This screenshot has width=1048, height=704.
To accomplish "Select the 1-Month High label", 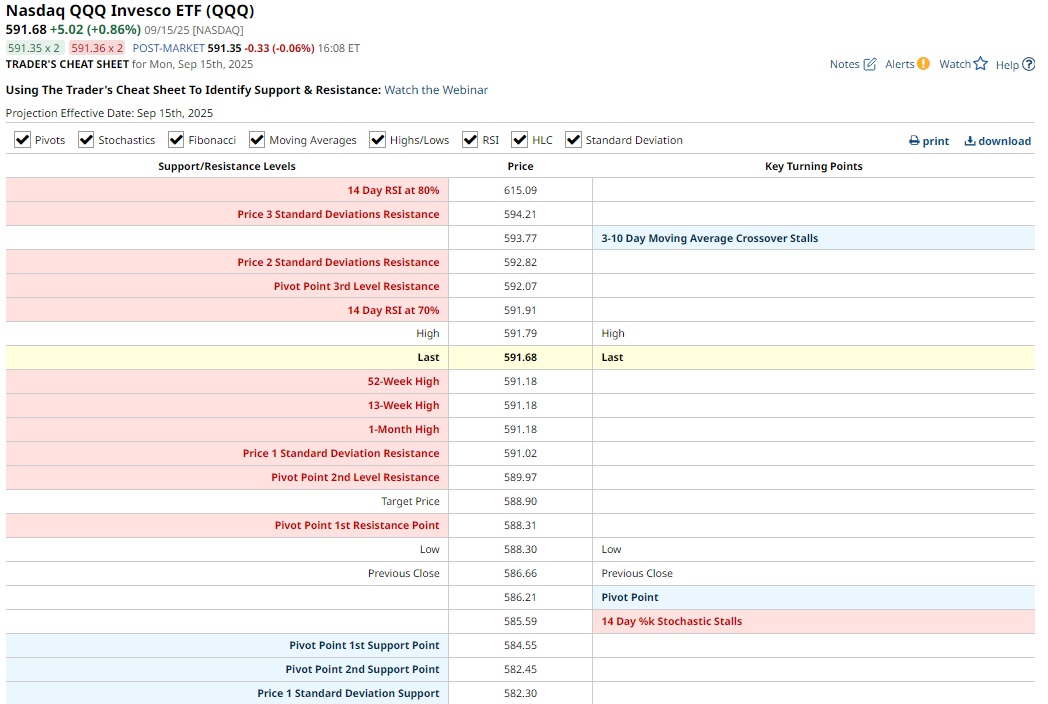I will [404, 429].
